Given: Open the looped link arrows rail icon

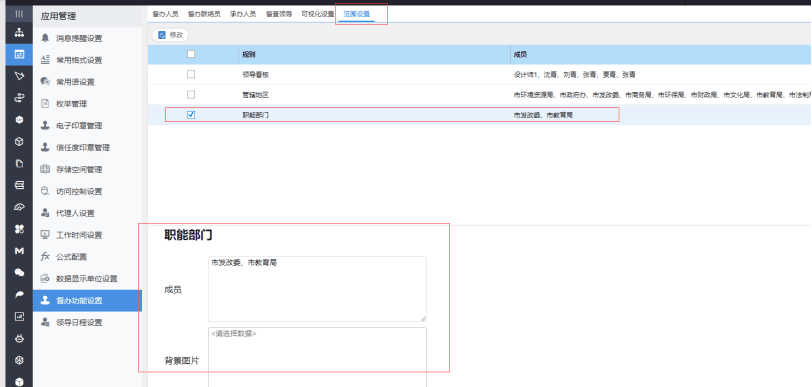Looking at the screenshot, I should pos(19,98).
